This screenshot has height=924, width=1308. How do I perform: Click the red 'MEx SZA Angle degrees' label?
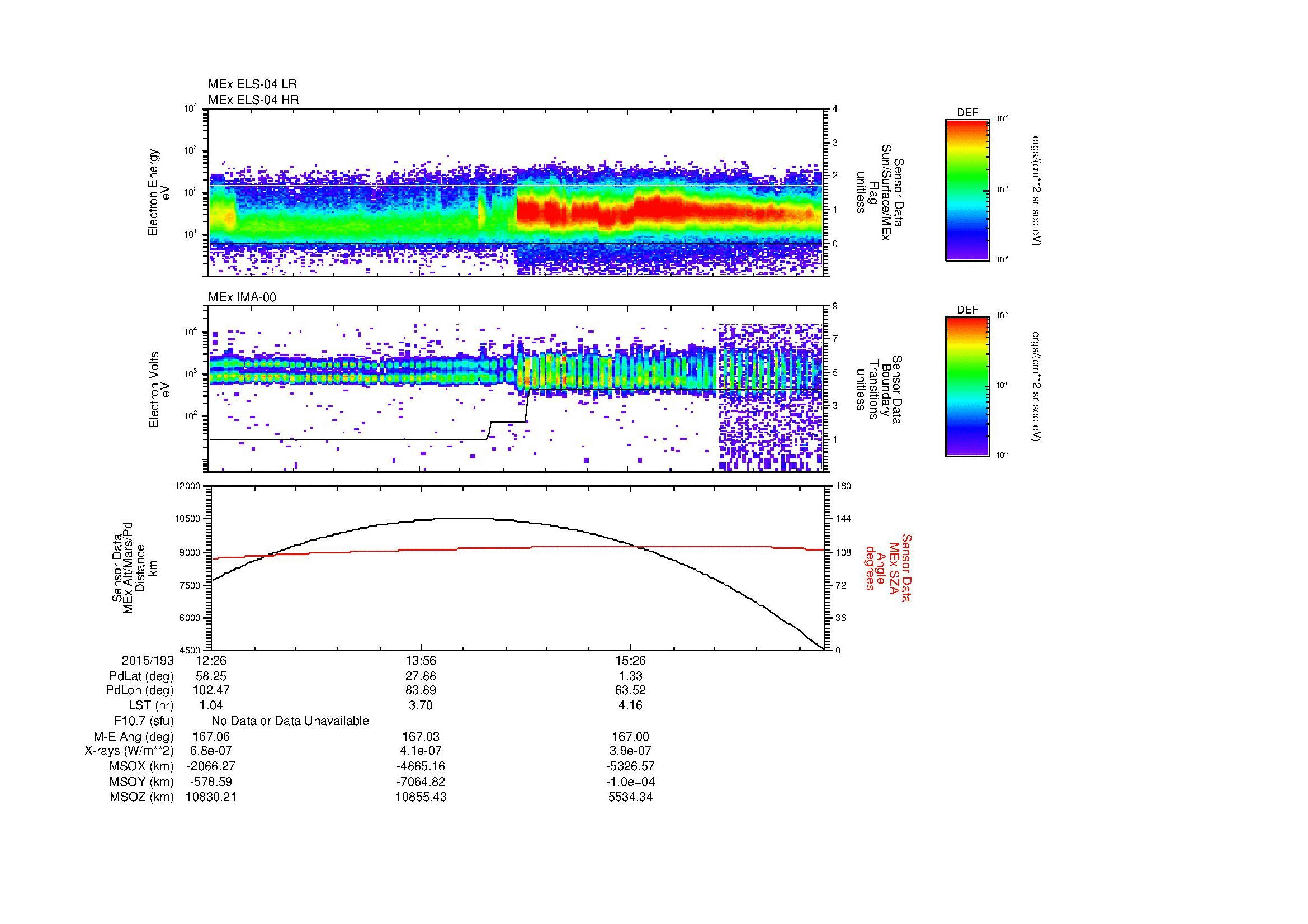pos(888,567)
